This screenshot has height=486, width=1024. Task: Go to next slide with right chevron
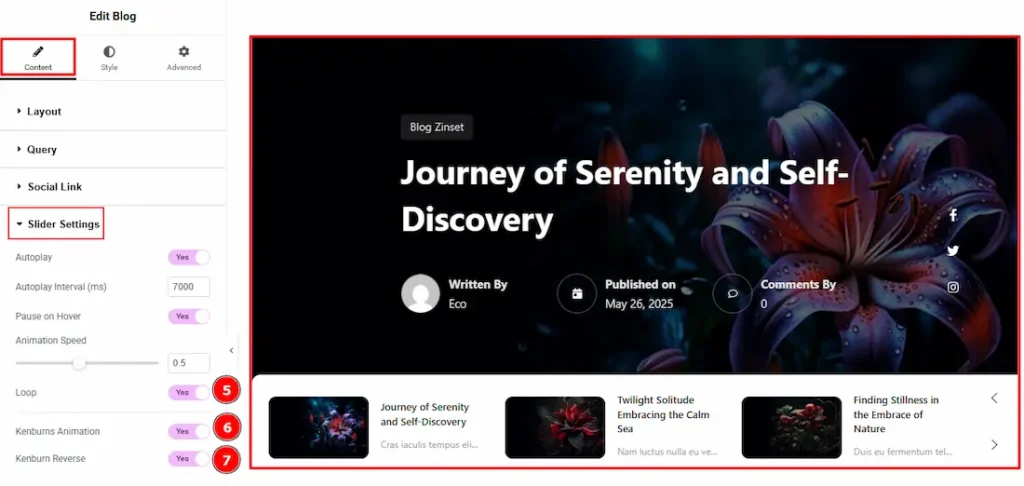click(x=994, y=445)
